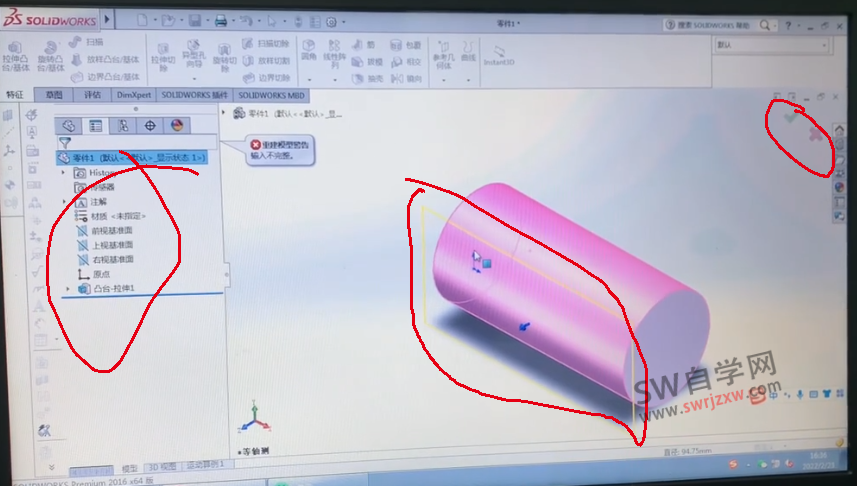Click the Boundary Boss/Base (边界凸台/基体) tool
Screen dimensions: 857x486
click(105, 77)
